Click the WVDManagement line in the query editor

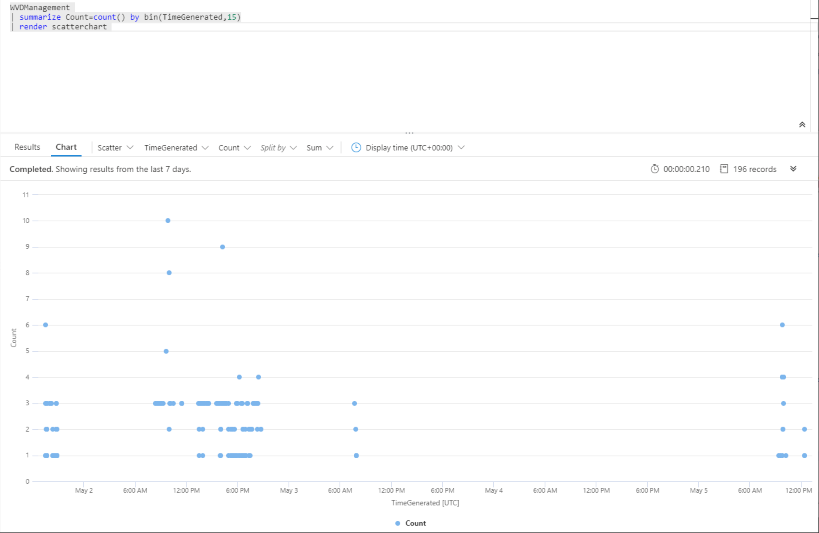pos(40,7)
